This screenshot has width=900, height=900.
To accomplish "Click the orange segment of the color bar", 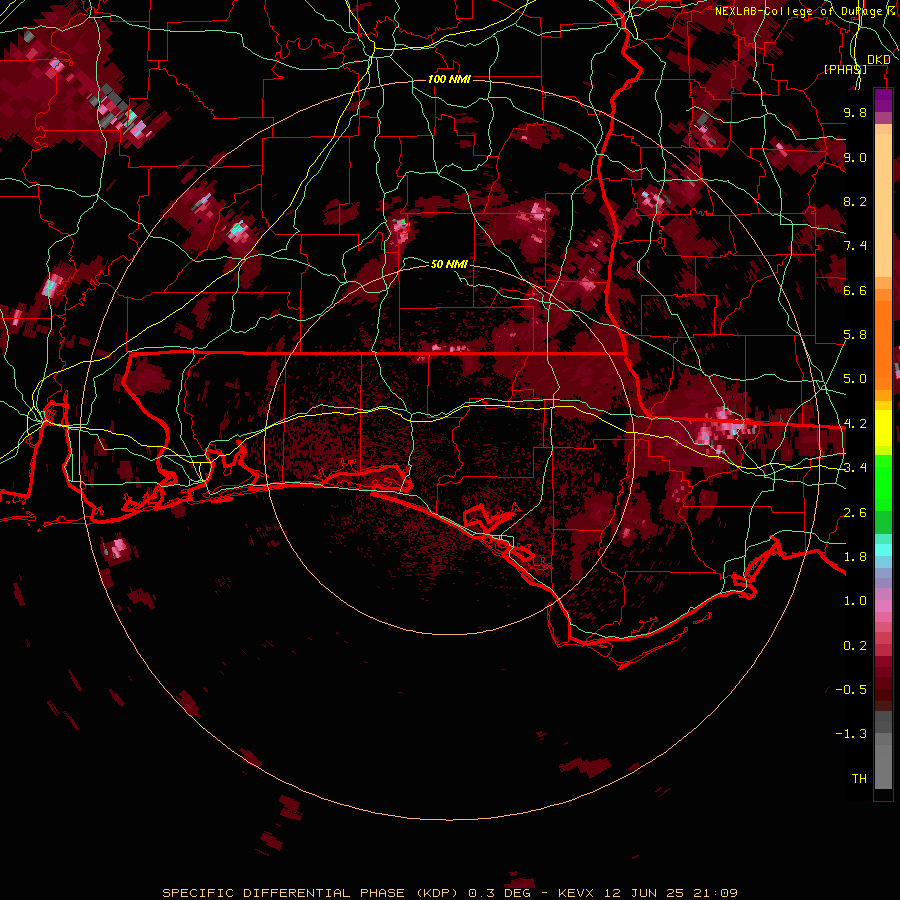I will pyautogui.click(x=883, y=344).
